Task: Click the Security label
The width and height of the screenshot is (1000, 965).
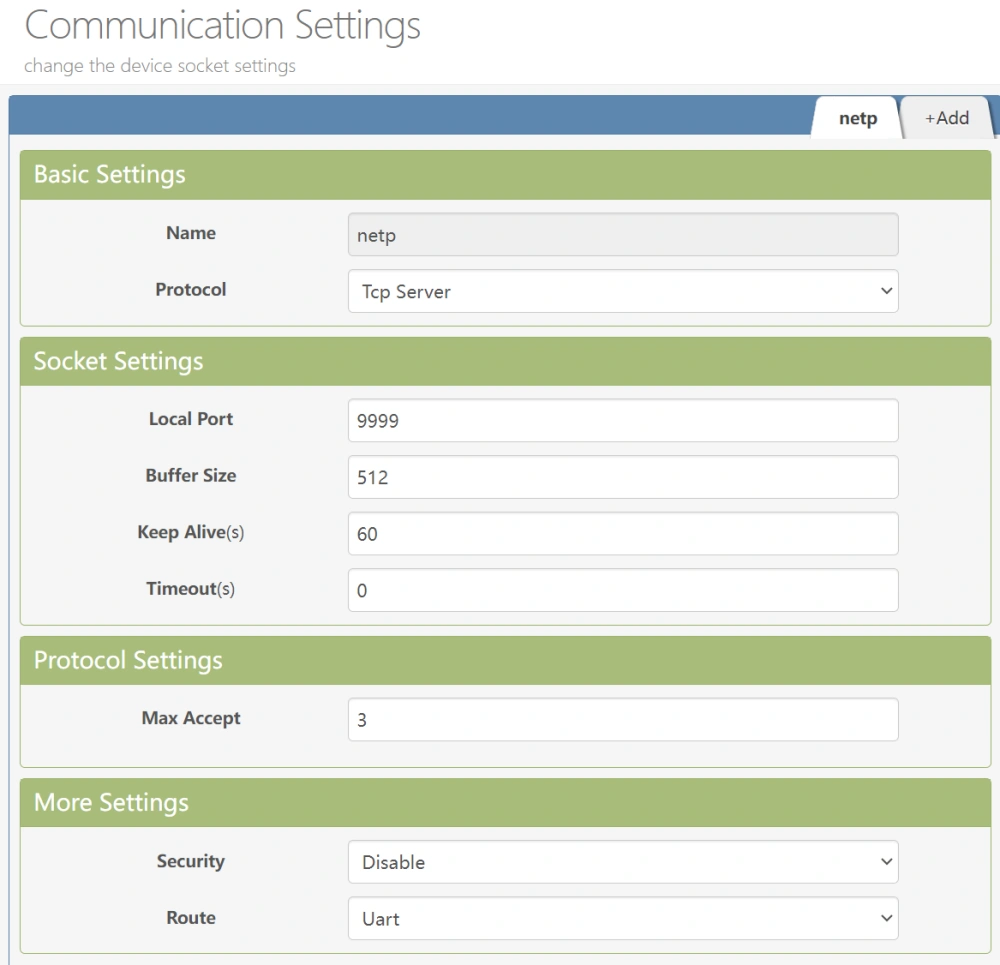Action: pos(191,861)
